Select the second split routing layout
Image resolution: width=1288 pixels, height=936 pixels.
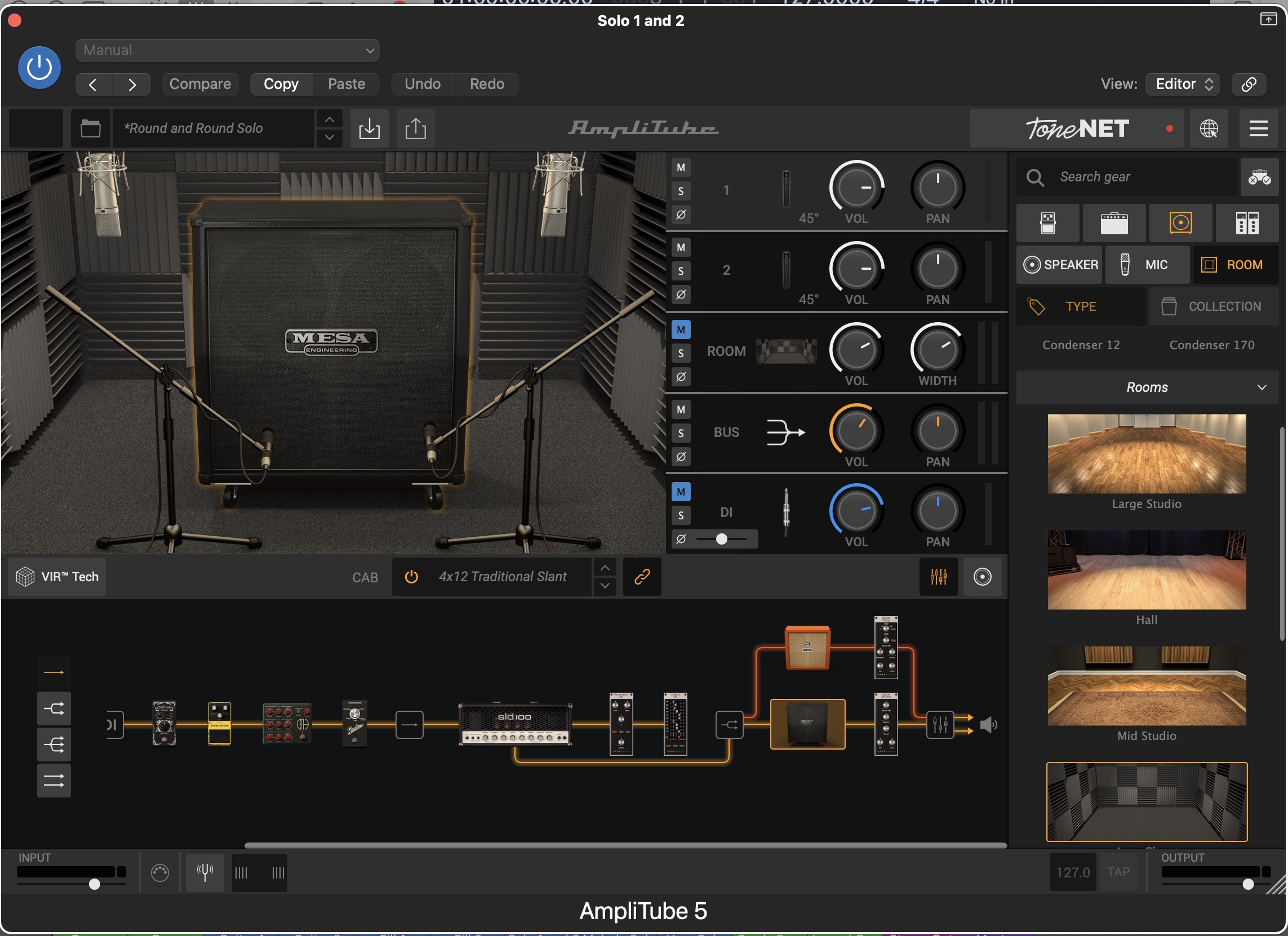point(54,708)
